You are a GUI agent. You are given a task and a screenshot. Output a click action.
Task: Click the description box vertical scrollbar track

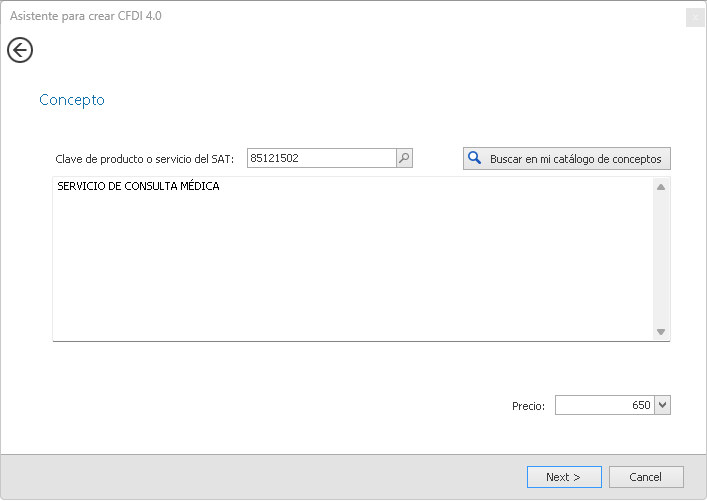coord(661,260)
